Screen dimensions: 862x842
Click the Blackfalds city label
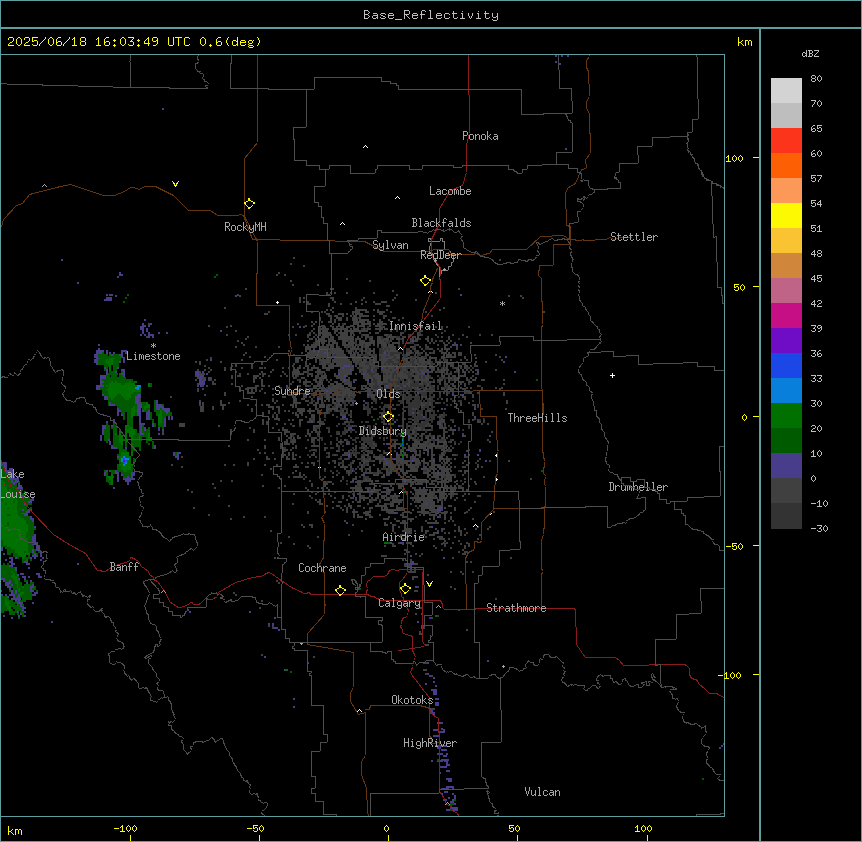441,223
